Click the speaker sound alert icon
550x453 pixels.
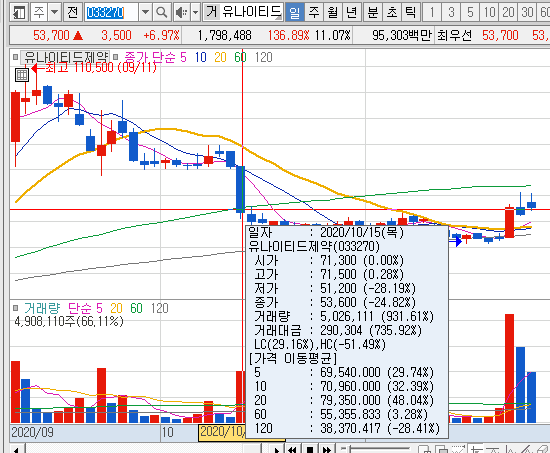(x=181, y=13)
